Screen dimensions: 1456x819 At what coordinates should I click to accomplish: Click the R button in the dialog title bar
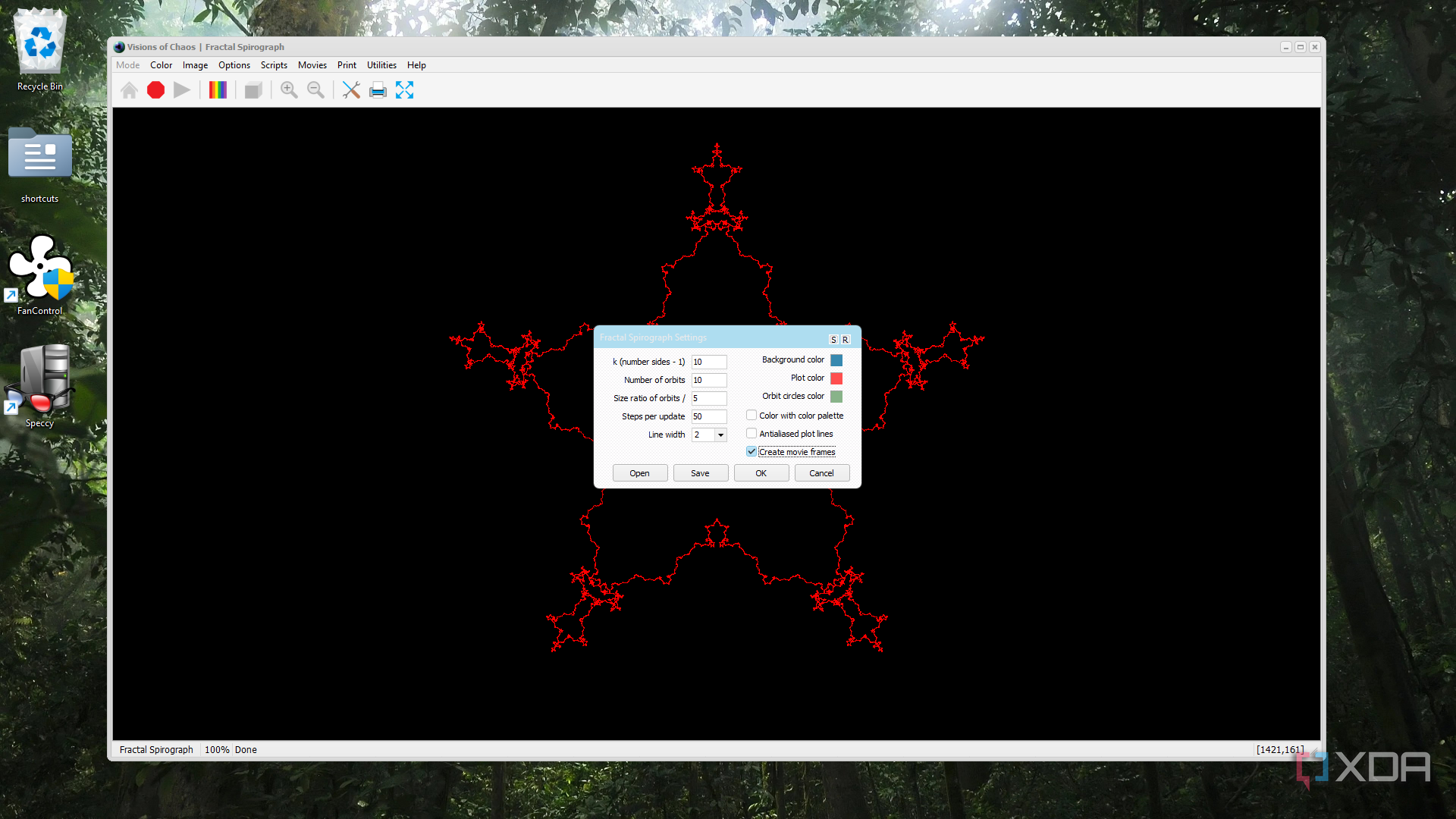click(846, 340)
